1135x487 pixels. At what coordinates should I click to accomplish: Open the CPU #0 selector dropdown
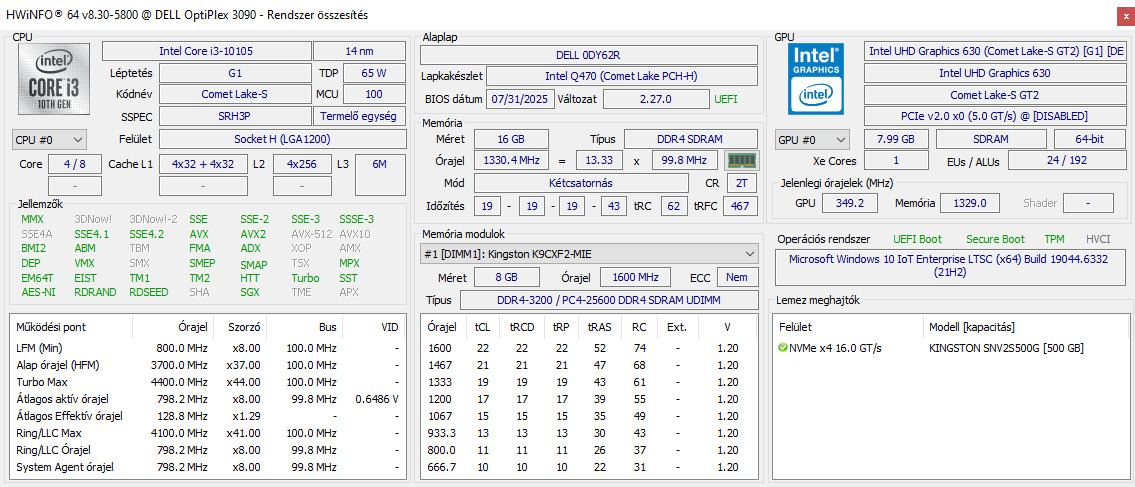(49, 140)
